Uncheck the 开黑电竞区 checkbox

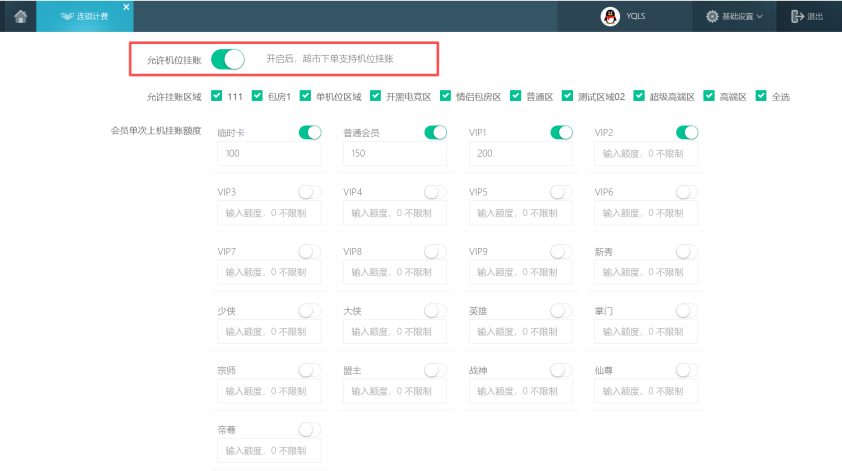[375, 96]
